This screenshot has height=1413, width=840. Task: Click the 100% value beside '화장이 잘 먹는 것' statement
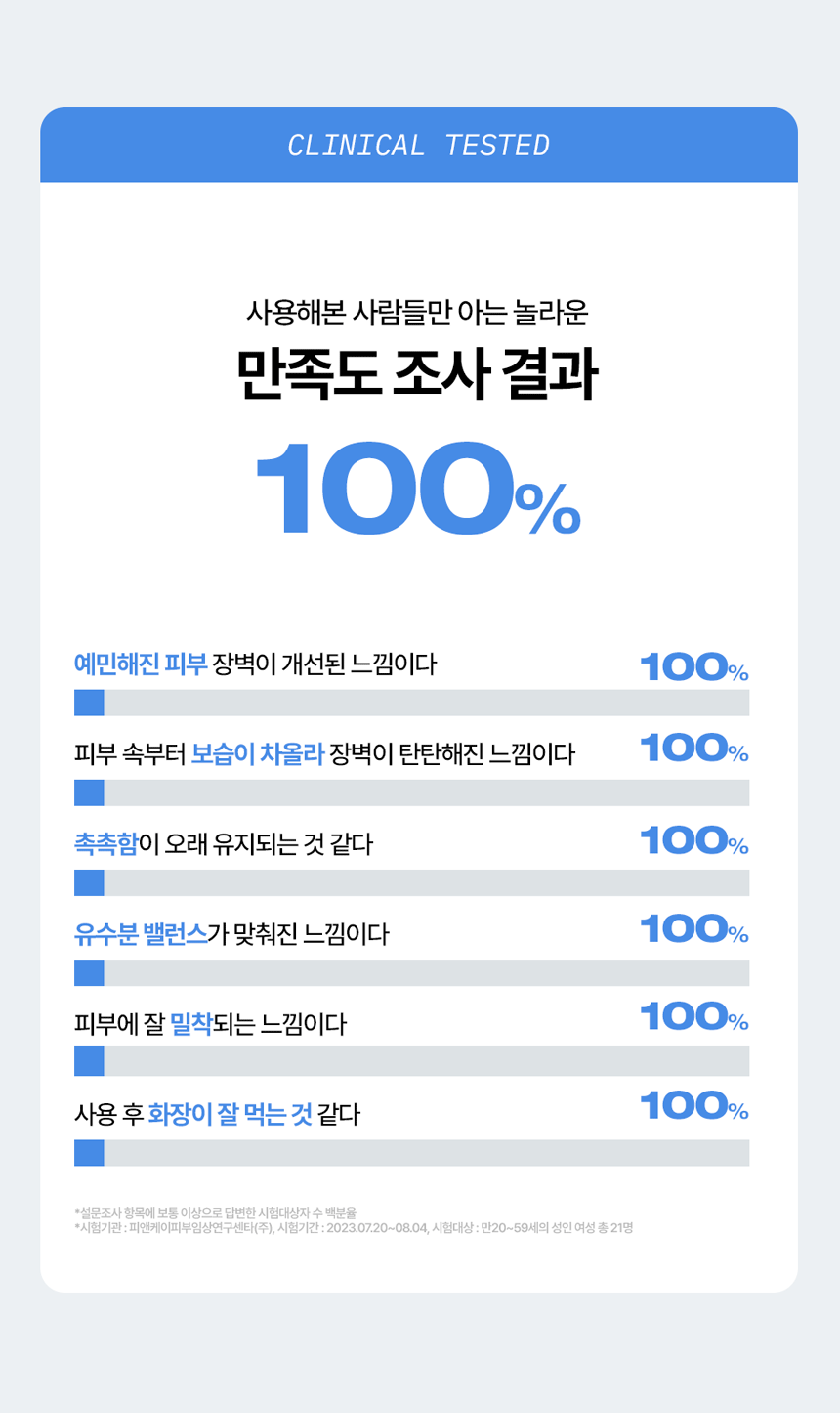pyautogui.click(x=693, y=1107)
